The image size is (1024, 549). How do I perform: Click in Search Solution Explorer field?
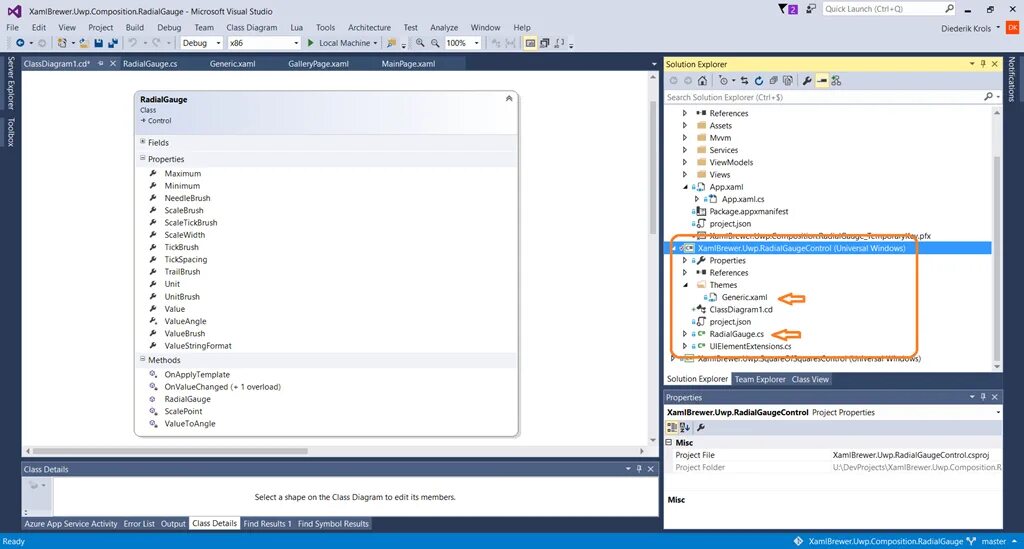[x=823, y=97]
